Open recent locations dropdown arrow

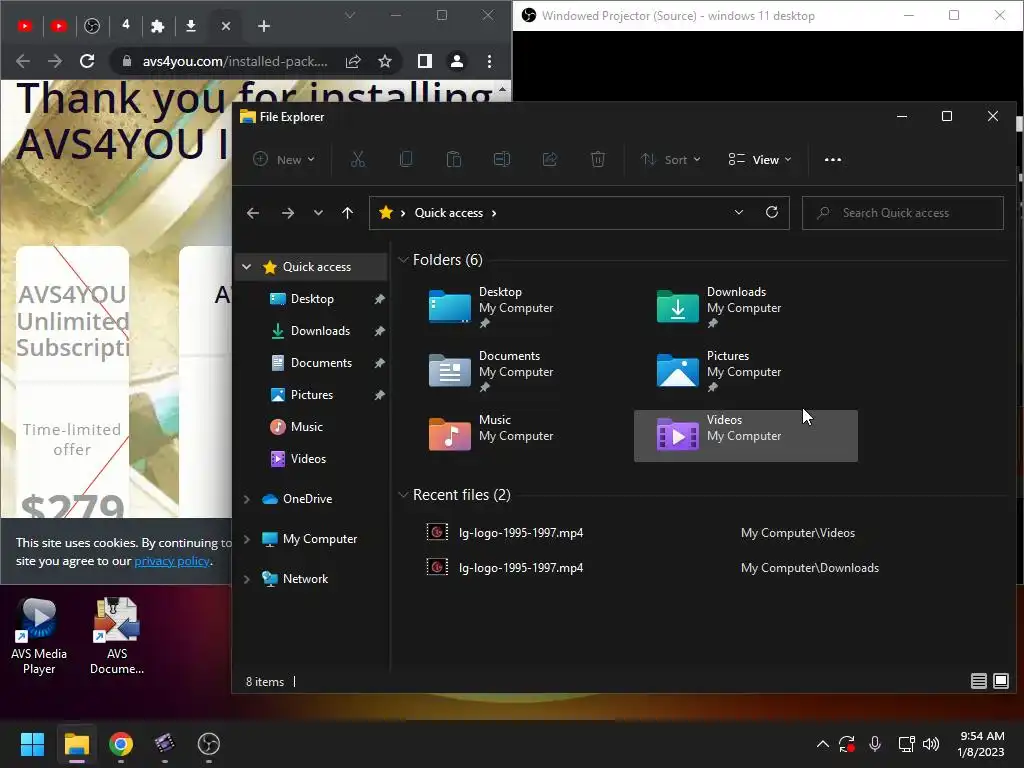(x=318, y=213)
